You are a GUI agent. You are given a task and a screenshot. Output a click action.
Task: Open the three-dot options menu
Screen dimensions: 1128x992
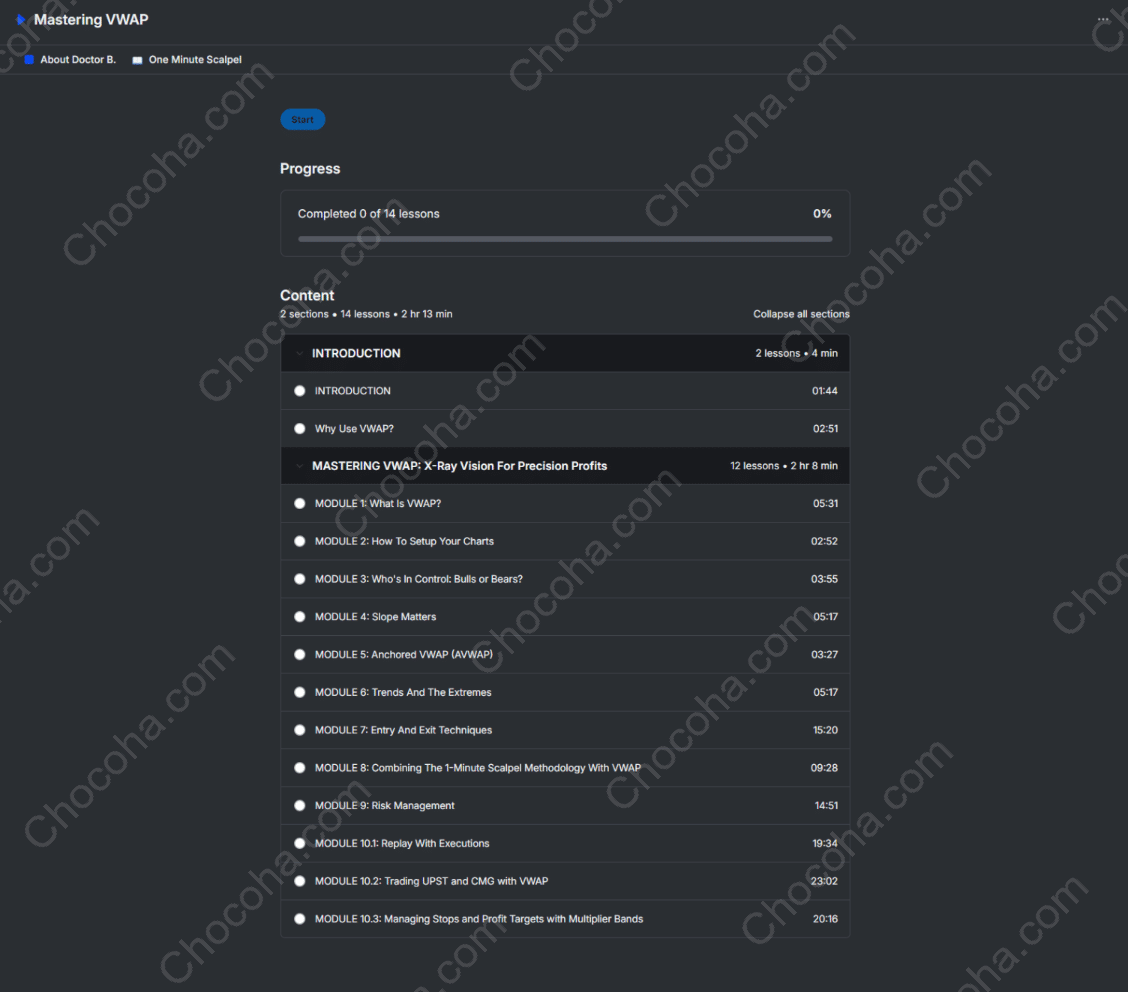click(1103, 20)
